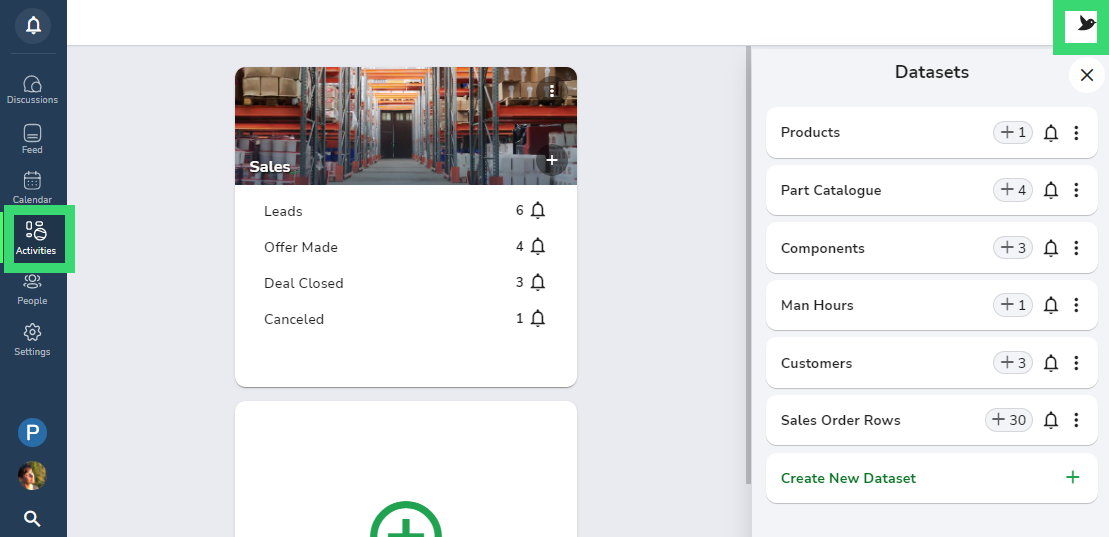This screenshot has height=537, width=1109.
Task: Click the blue P workspace avatar
Action: 33,432
